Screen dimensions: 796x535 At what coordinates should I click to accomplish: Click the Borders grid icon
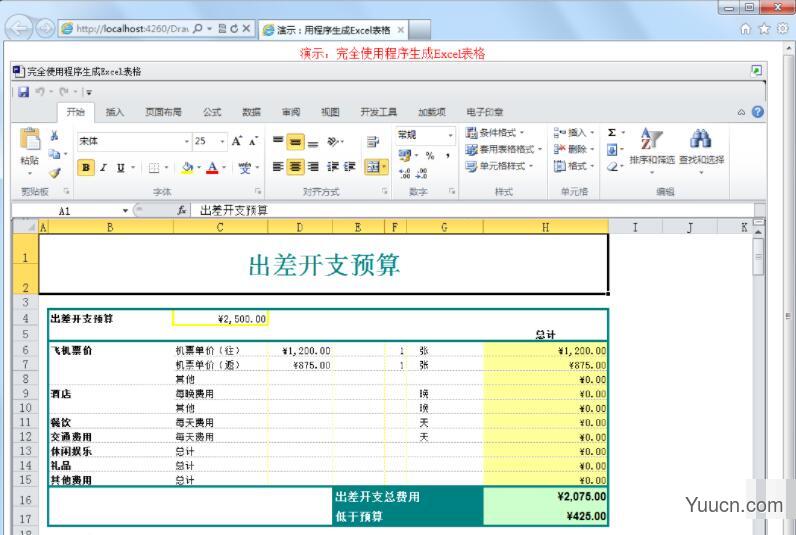point(154,168)
